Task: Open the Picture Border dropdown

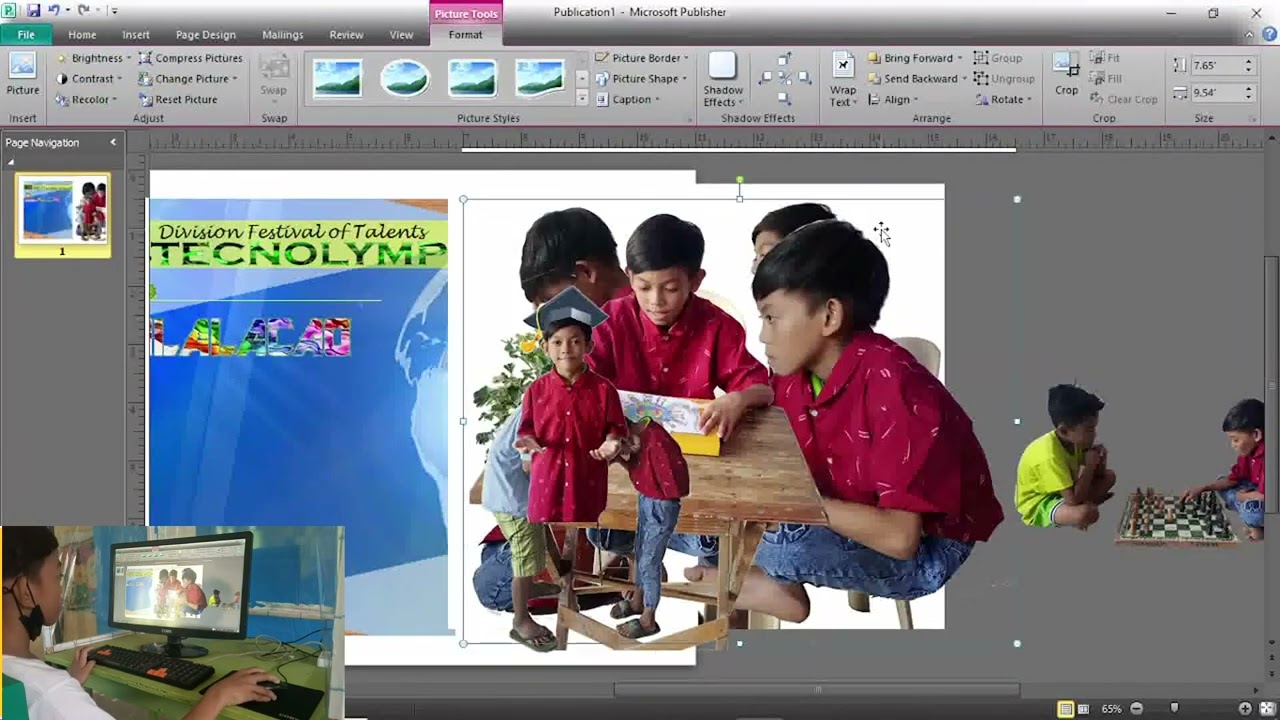Action: coord(642,58)
